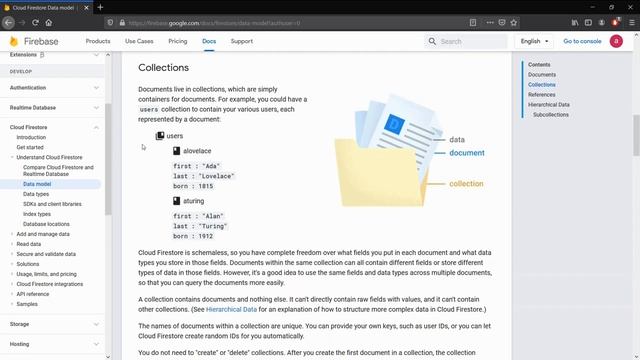Expand Read data sidebar item
This screenshot has height=360, width=640.
pos(12,244)
